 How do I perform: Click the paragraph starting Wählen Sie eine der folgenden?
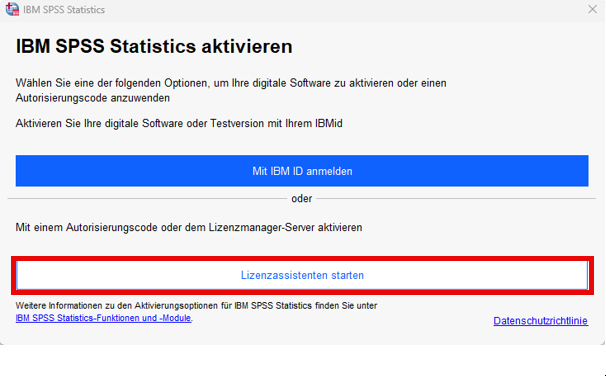(x=231, y=90)
